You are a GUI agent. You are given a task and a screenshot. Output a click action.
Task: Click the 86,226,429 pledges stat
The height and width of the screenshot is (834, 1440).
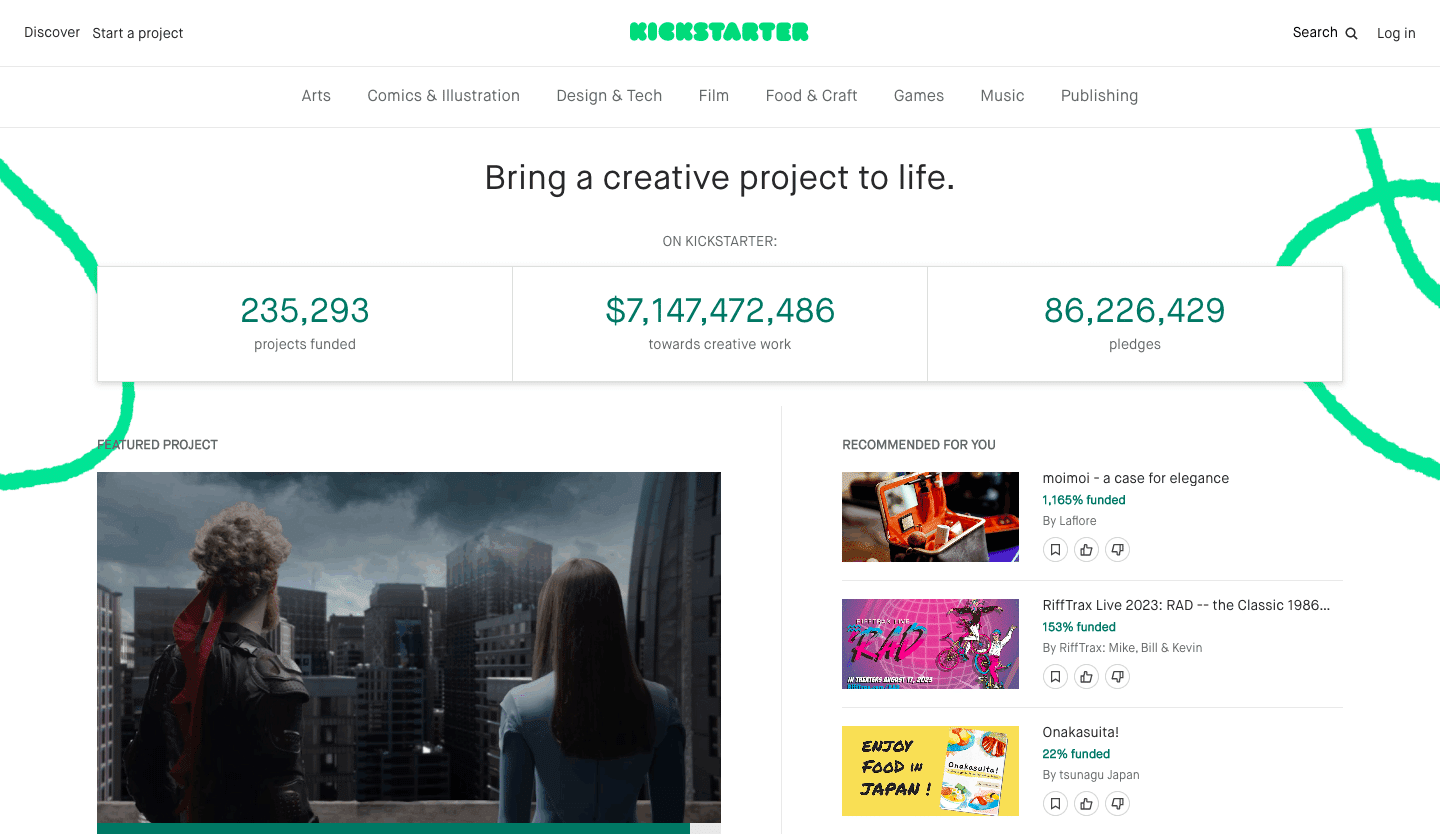pyautogui.click(x=1135, y=324)
